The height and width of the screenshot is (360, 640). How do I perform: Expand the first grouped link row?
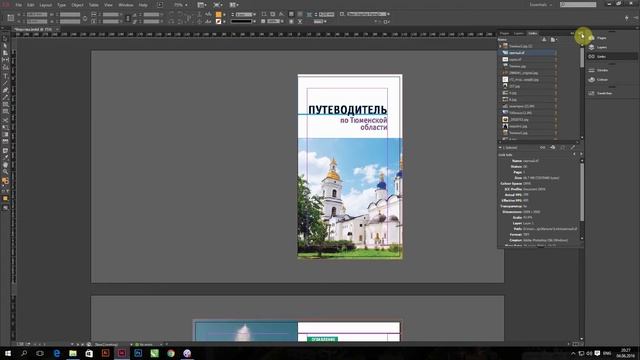(500, 46)
